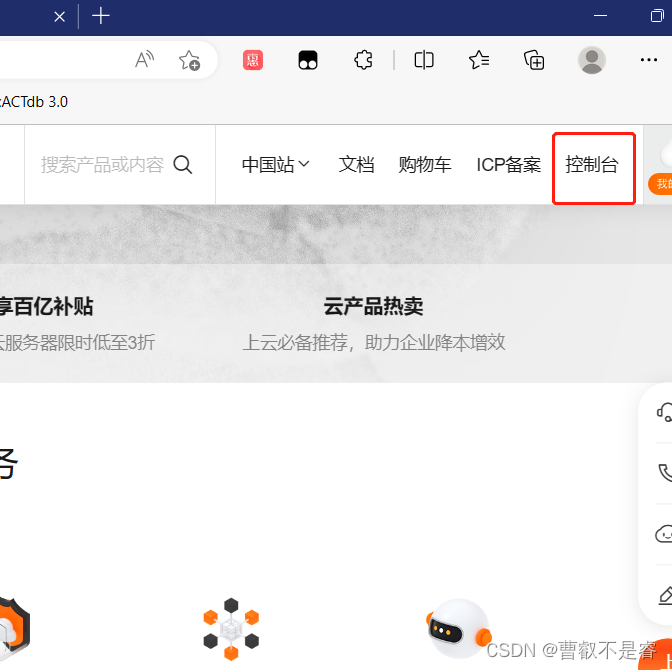Click the headset customer service icon

pyautogui.click(x=664, y=412)
